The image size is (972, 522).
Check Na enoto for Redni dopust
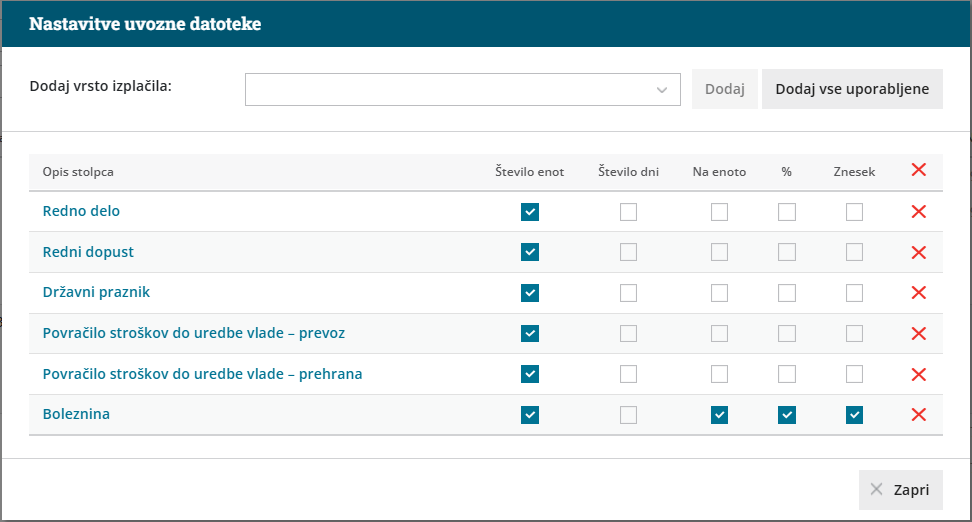pos(720,252)
